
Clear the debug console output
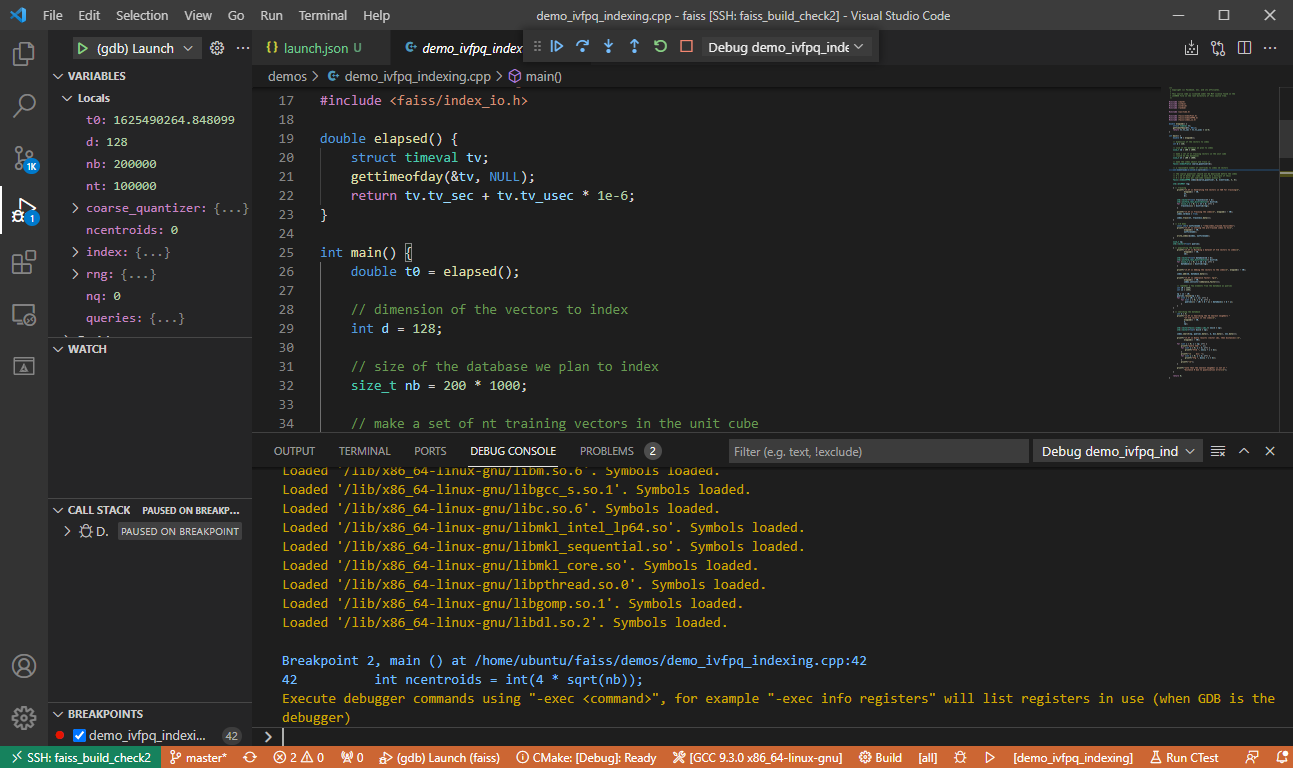point(1218,451)
